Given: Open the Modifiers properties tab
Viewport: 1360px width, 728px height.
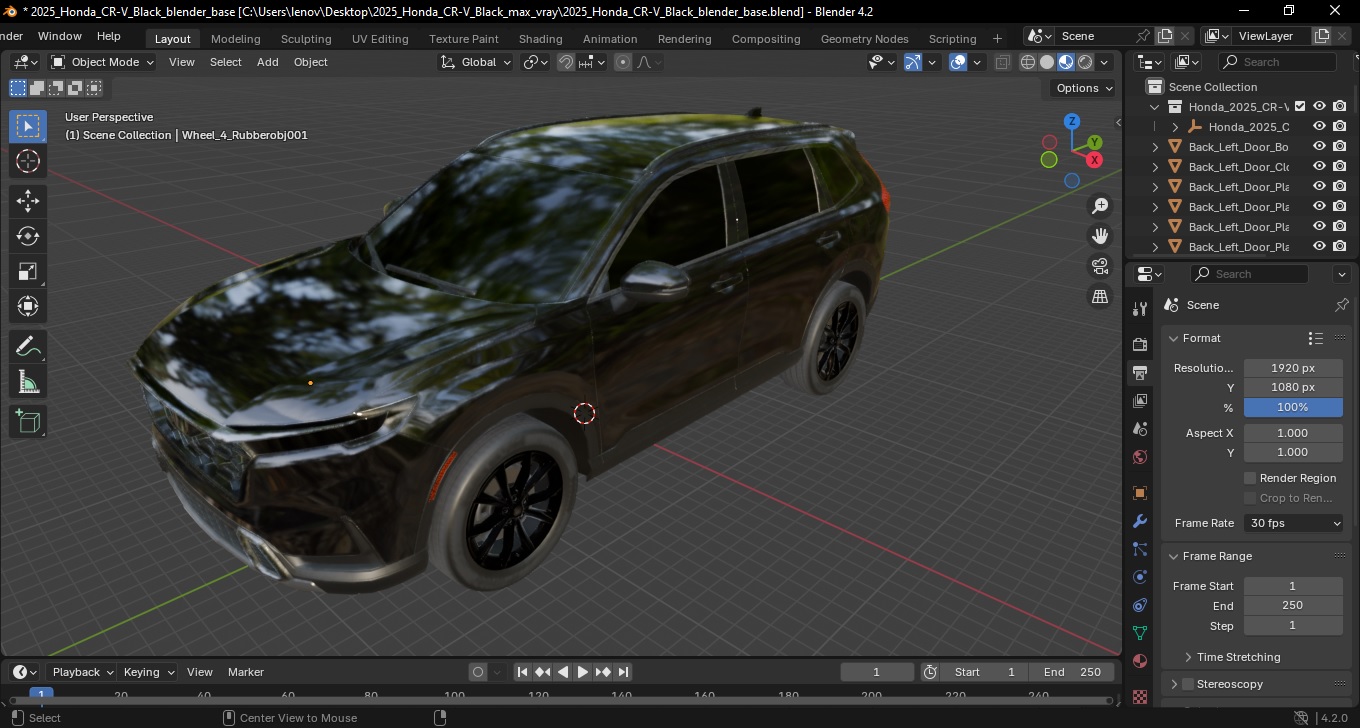Looking at the screenshot, I should point(1140,521).
